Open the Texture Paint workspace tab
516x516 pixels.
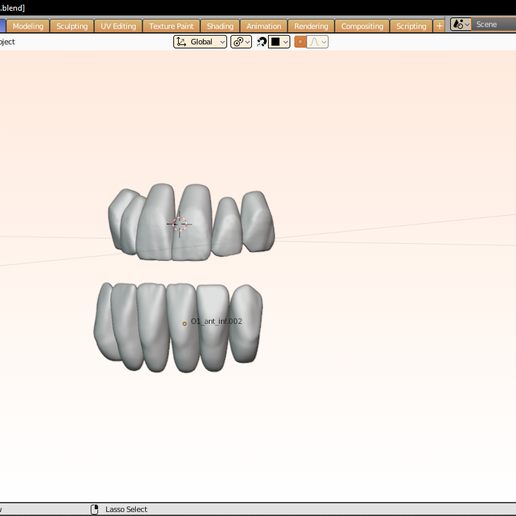[171, 26]
